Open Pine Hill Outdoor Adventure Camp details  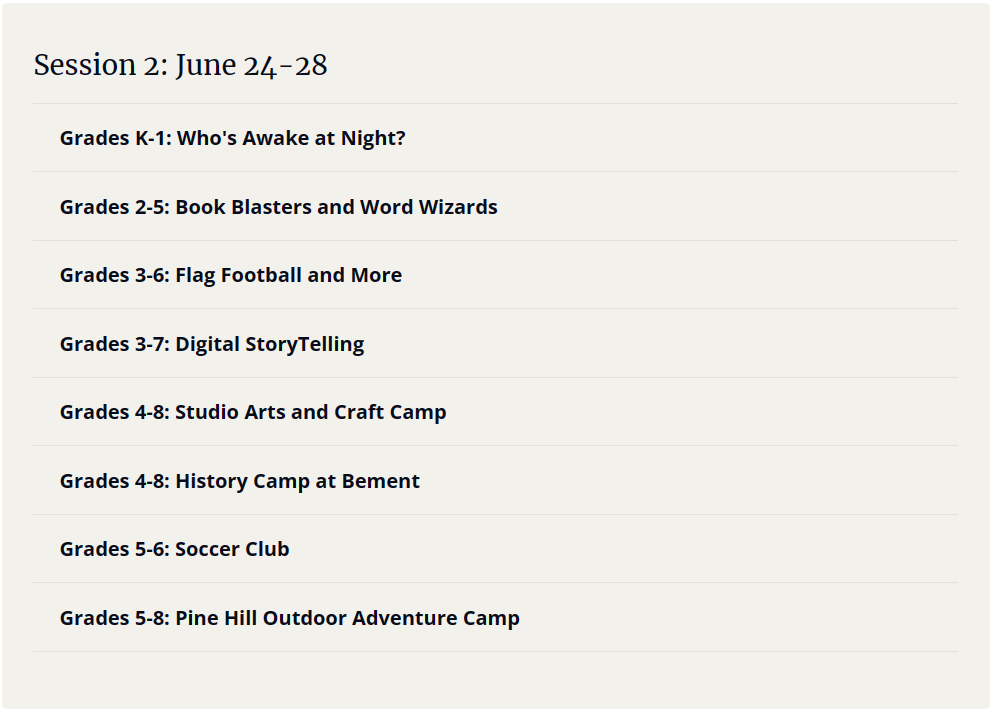[x=495, y=617]
